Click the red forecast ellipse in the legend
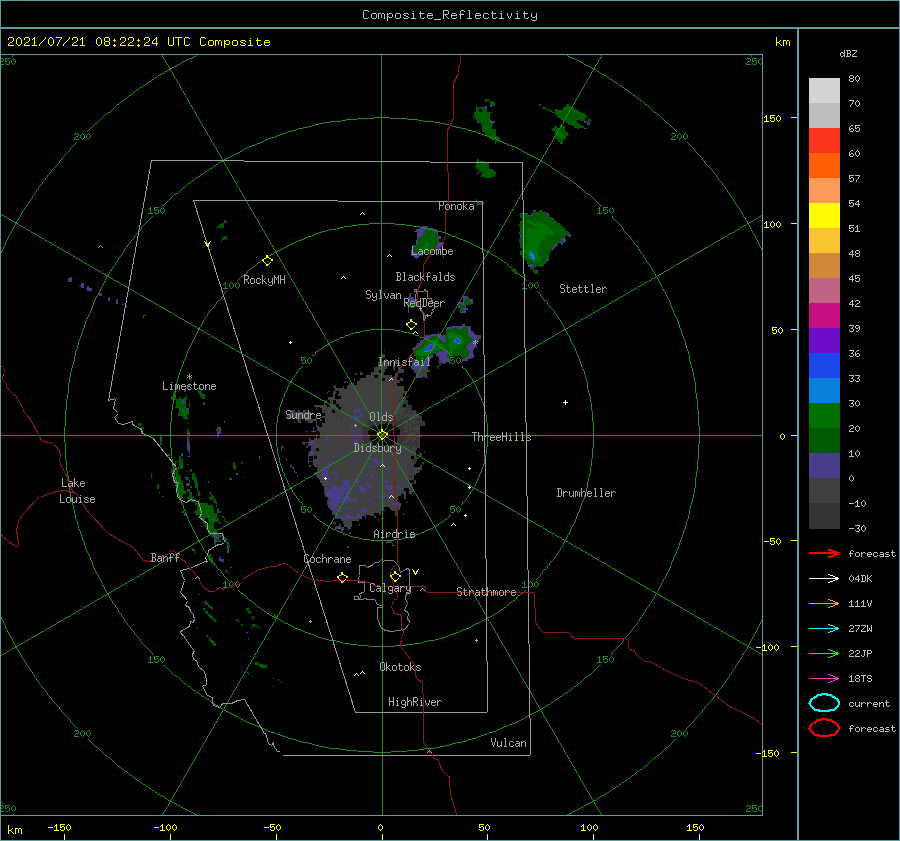 [x=824, y=728]
